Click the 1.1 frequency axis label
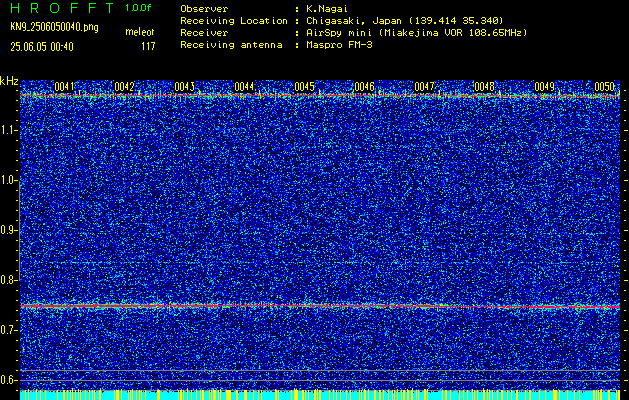 tap(9, 130)
